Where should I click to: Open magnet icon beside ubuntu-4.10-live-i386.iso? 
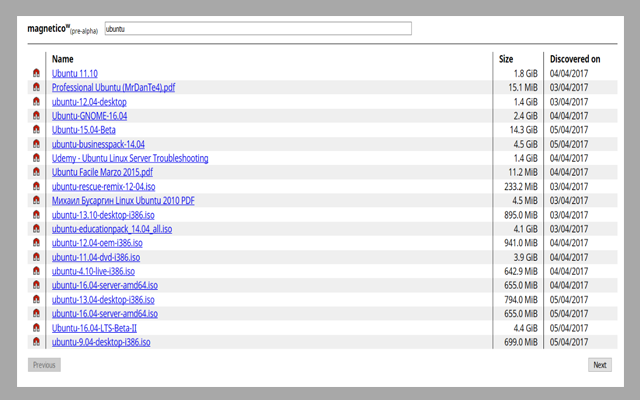[37, 271]
